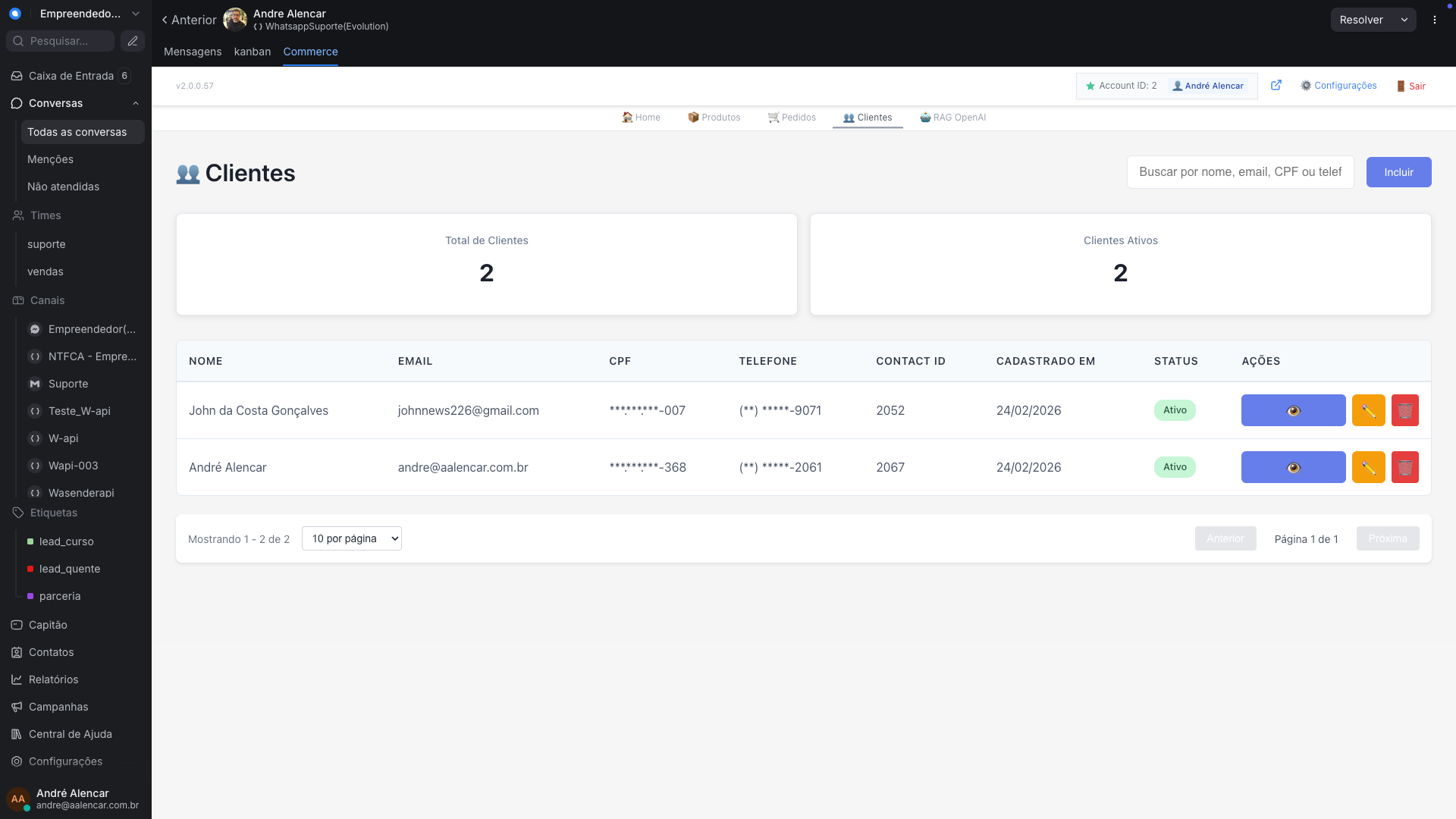View André Alencar client details eye button
The image size is (1456, 819).
(1293, 467)
